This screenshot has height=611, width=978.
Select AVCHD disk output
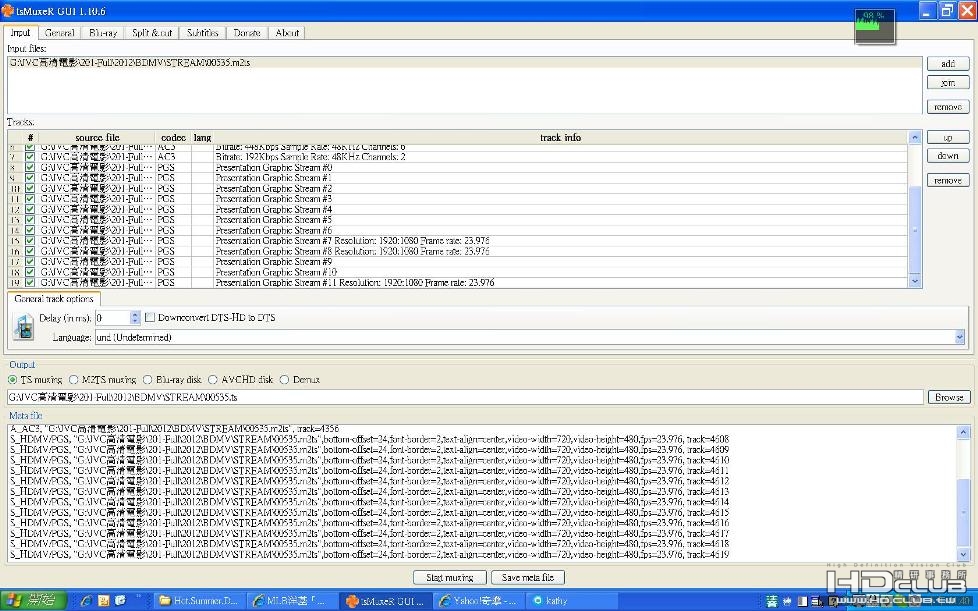[213, 379]
